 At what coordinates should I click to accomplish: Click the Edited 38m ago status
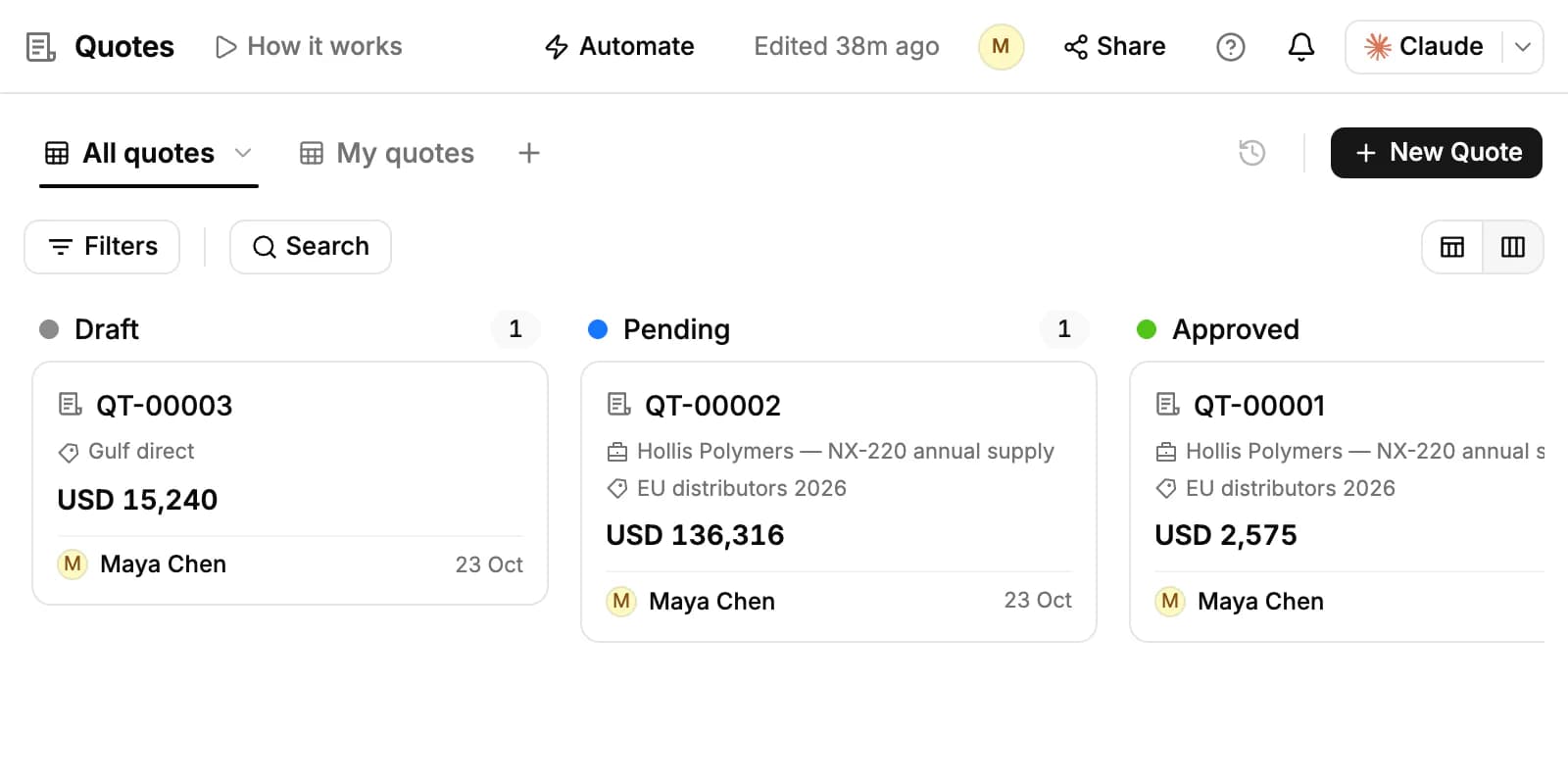click(847, 46)
